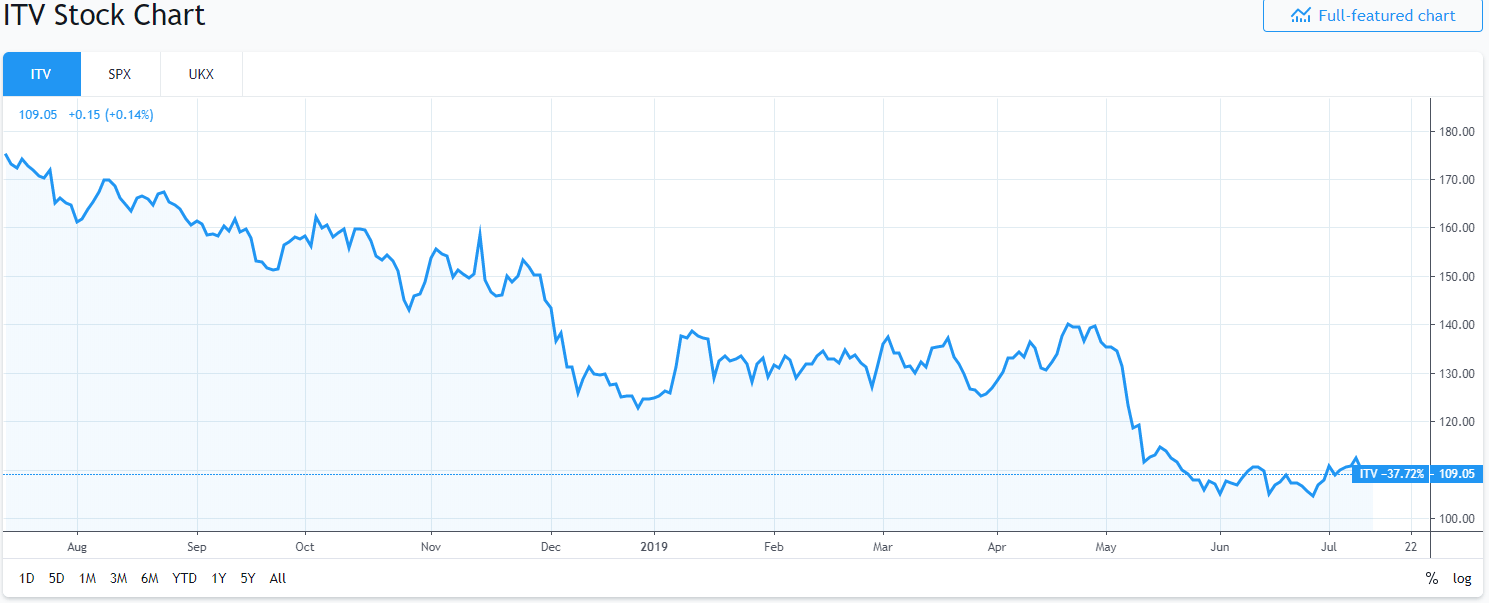The image size is (1489, 603).
Task: Click the ITV Stock Chart heading
Action: click(x=105, y=15)
